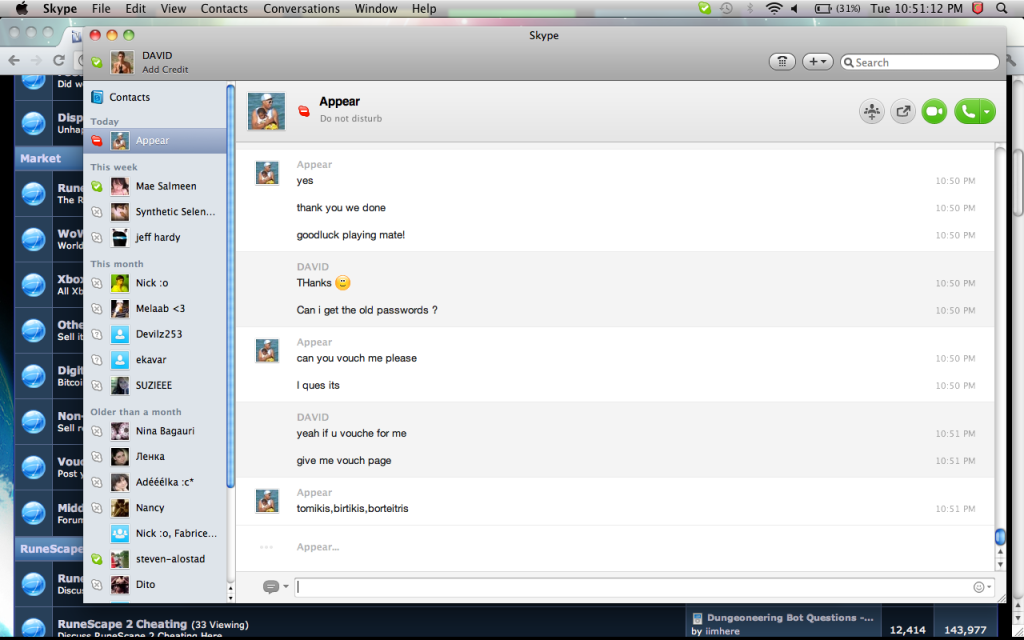Open conversation with Nick :o
Viewport: 1024px width, 640px height.
click(x=155, y=283)
